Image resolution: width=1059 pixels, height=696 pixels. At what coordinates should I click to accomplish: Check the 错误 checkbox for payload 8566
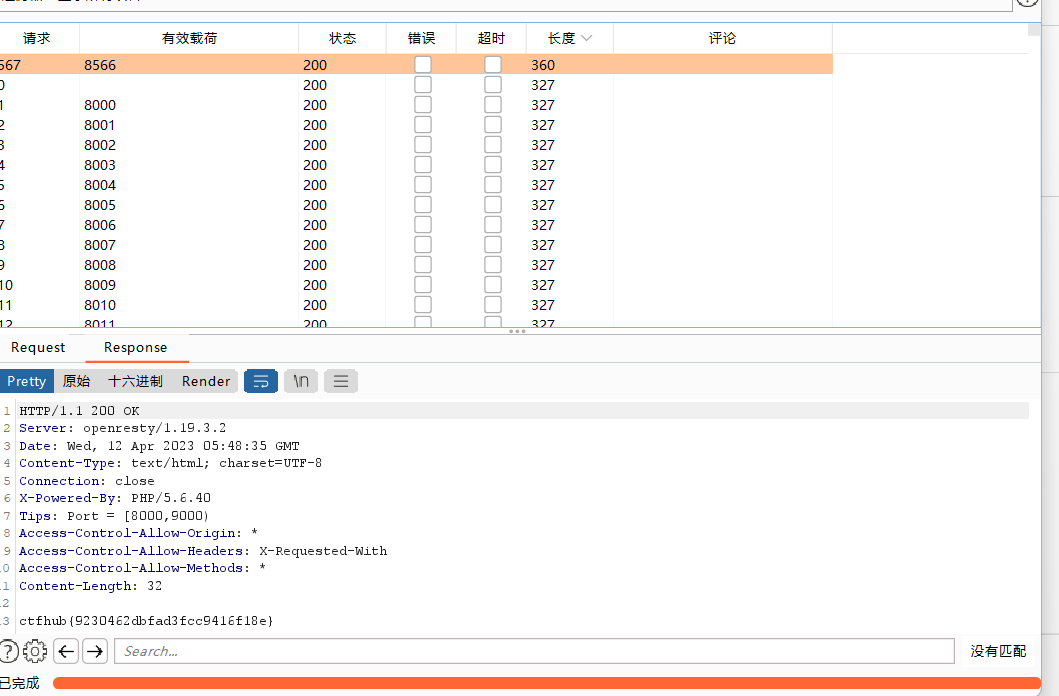coord(422,63)
